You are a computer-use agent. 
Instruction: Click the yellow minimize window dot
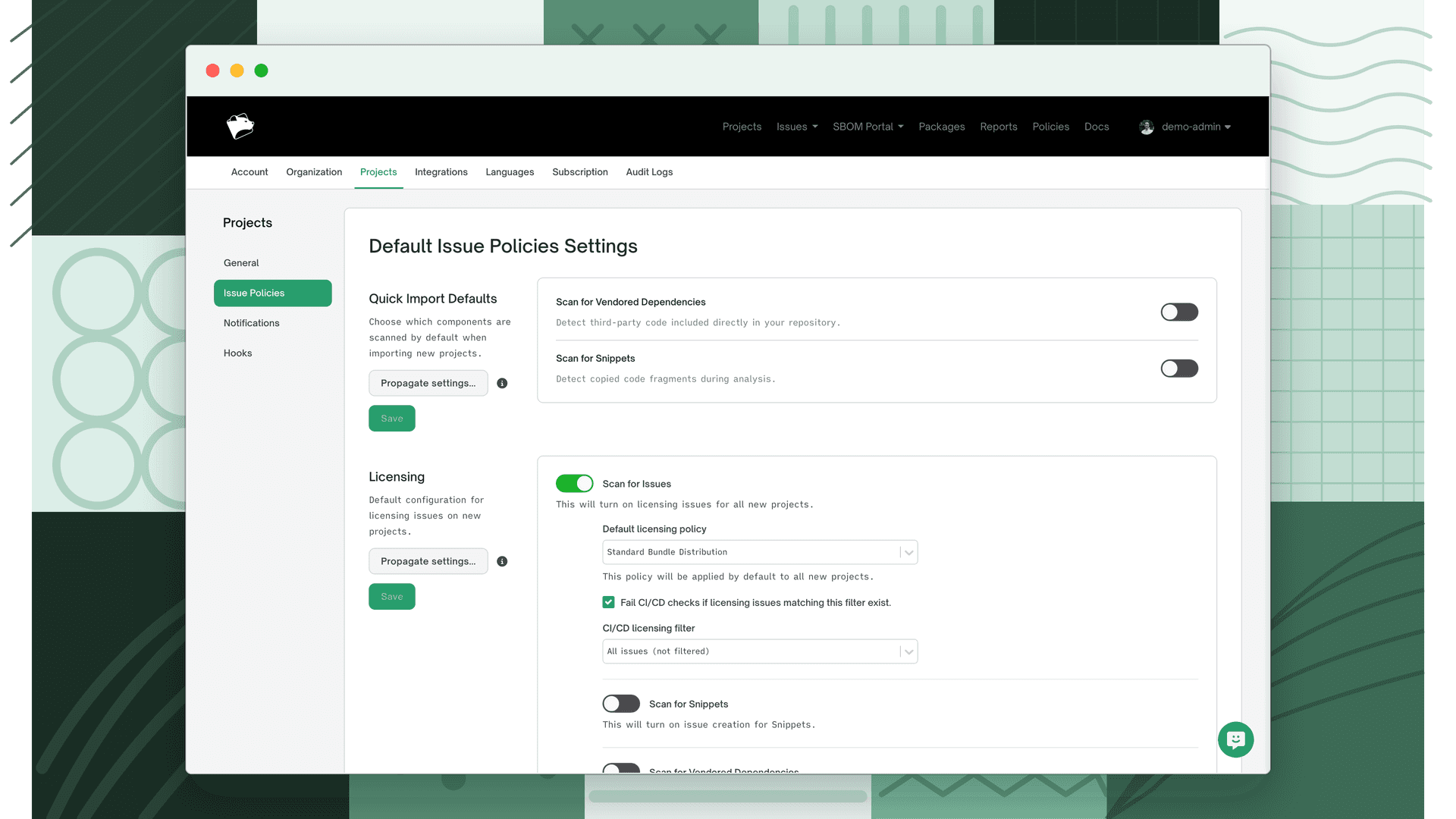pos(237,71)
